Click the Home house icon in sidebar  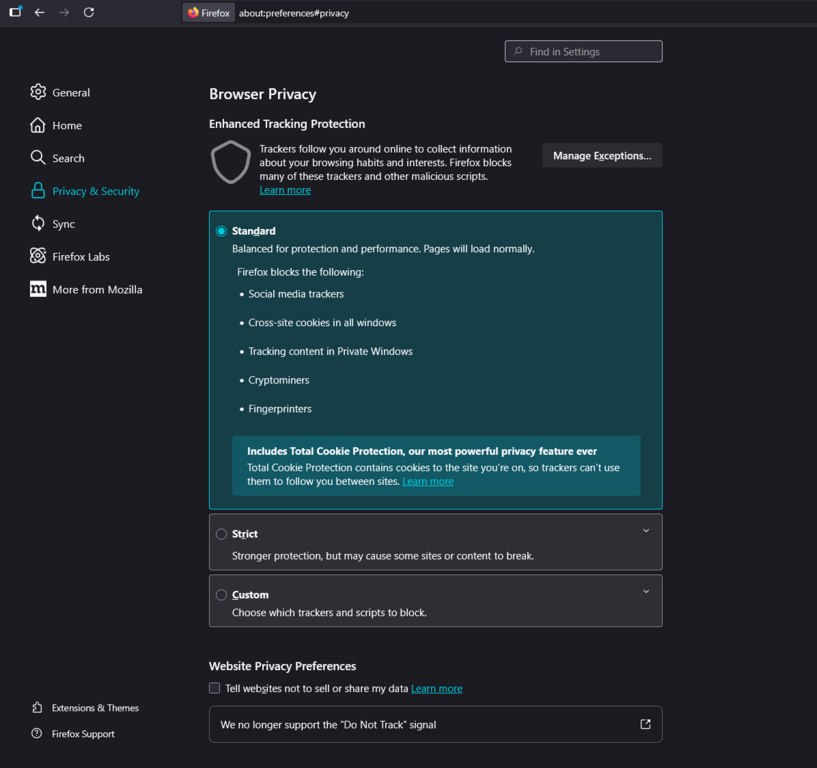tap(38, 125)
